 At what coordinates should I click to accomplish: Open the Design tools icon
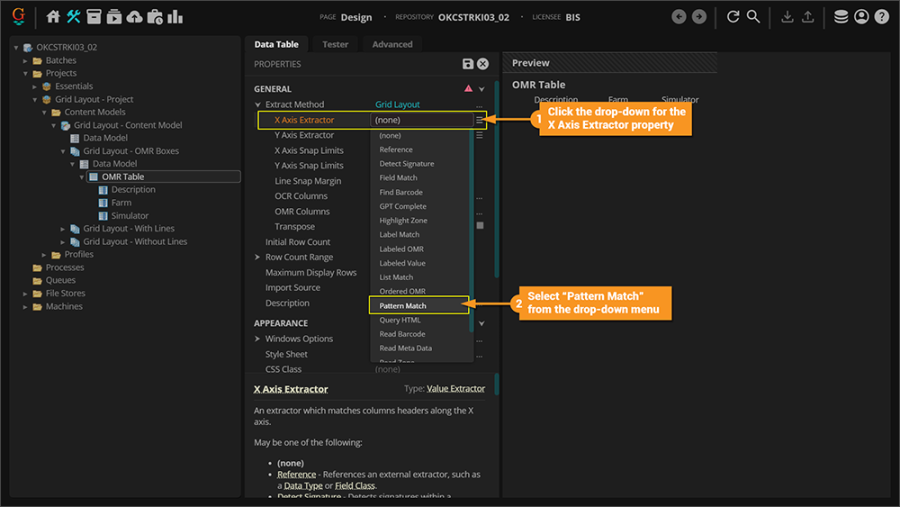click(x=73, y=17)
